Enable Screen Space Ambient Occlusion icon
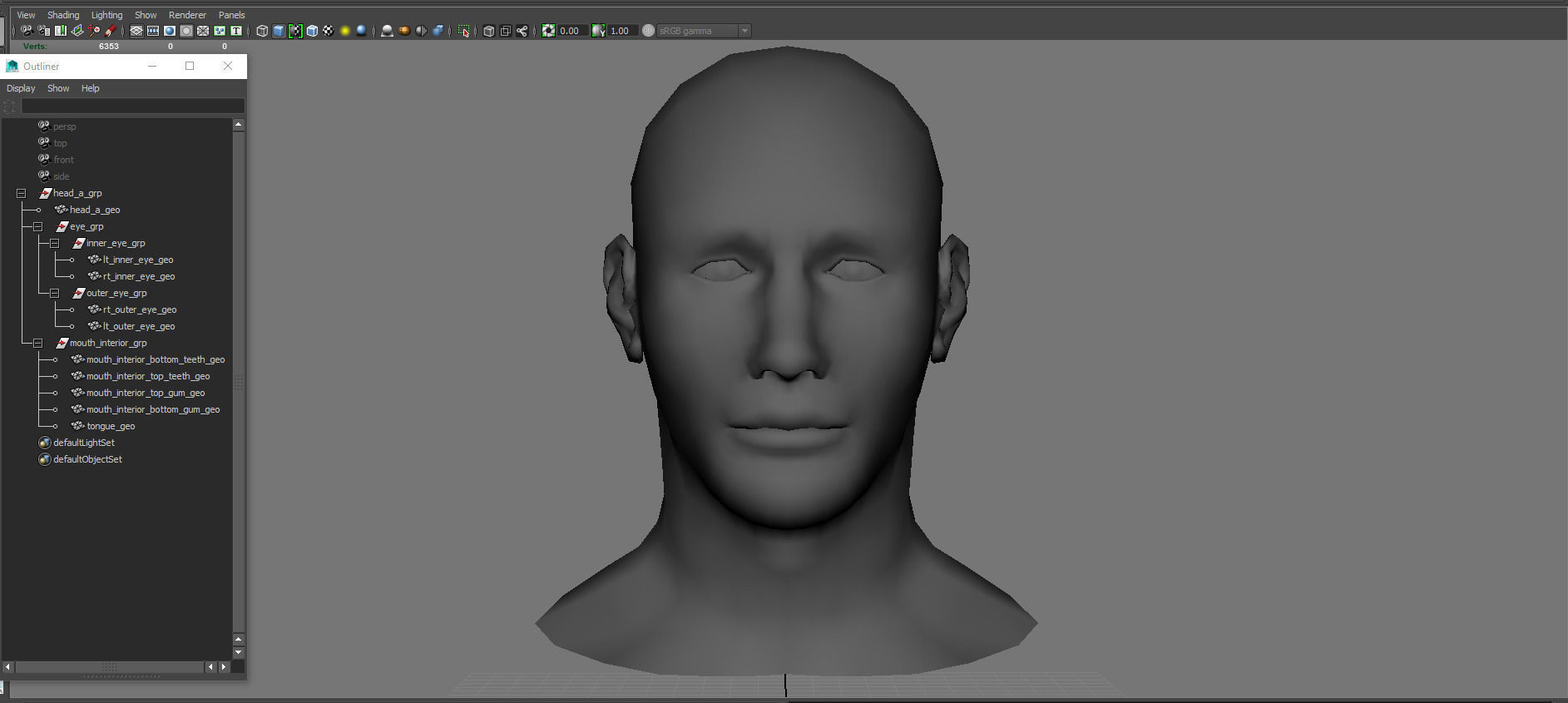 tap(387, 31)
